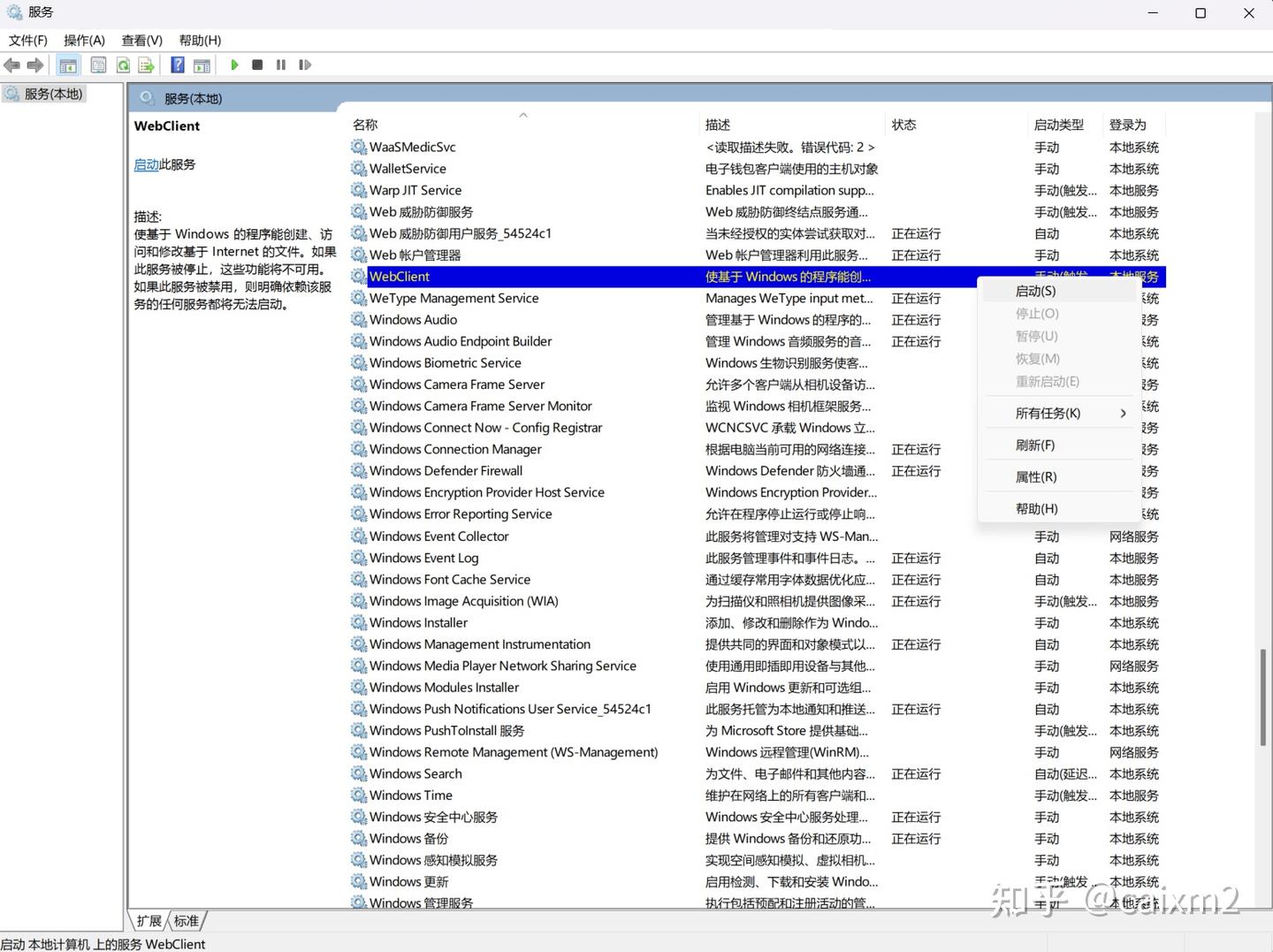Click the refresh toolbar icon
The height and width of the screenshot is (952, 1273).
[123, 65]
